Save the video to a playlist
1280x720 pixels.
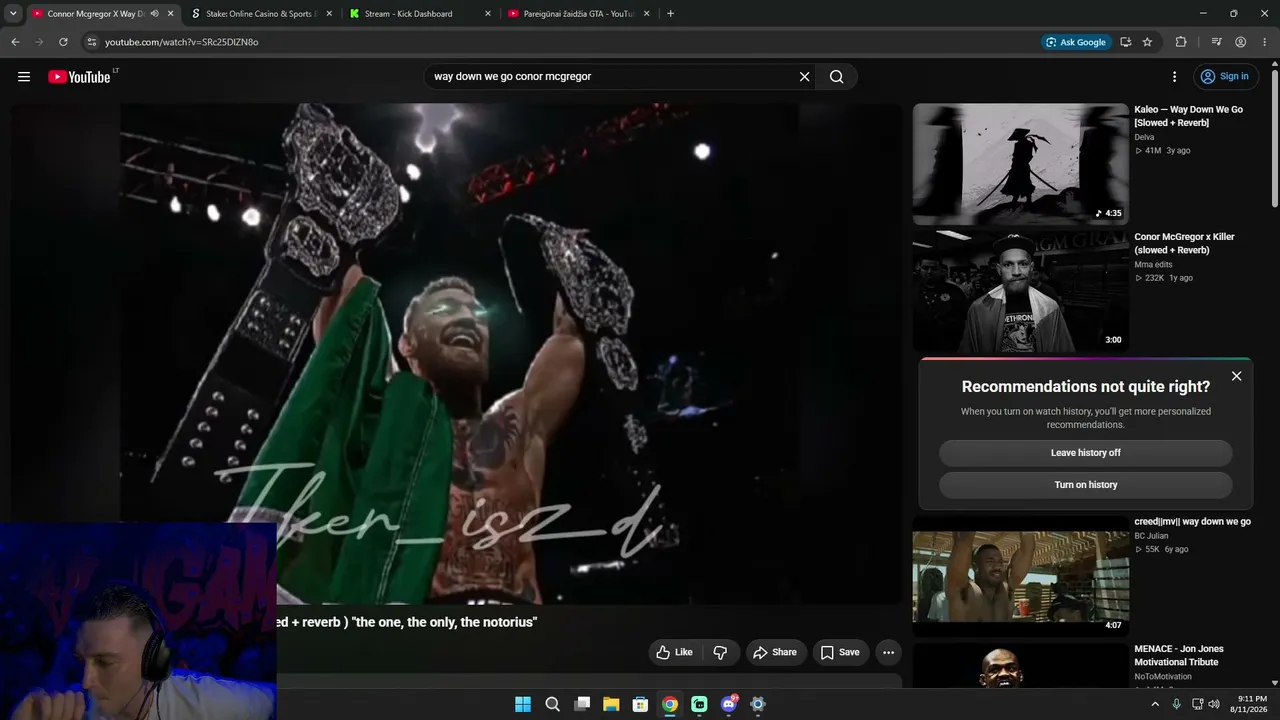pos(840,652)
